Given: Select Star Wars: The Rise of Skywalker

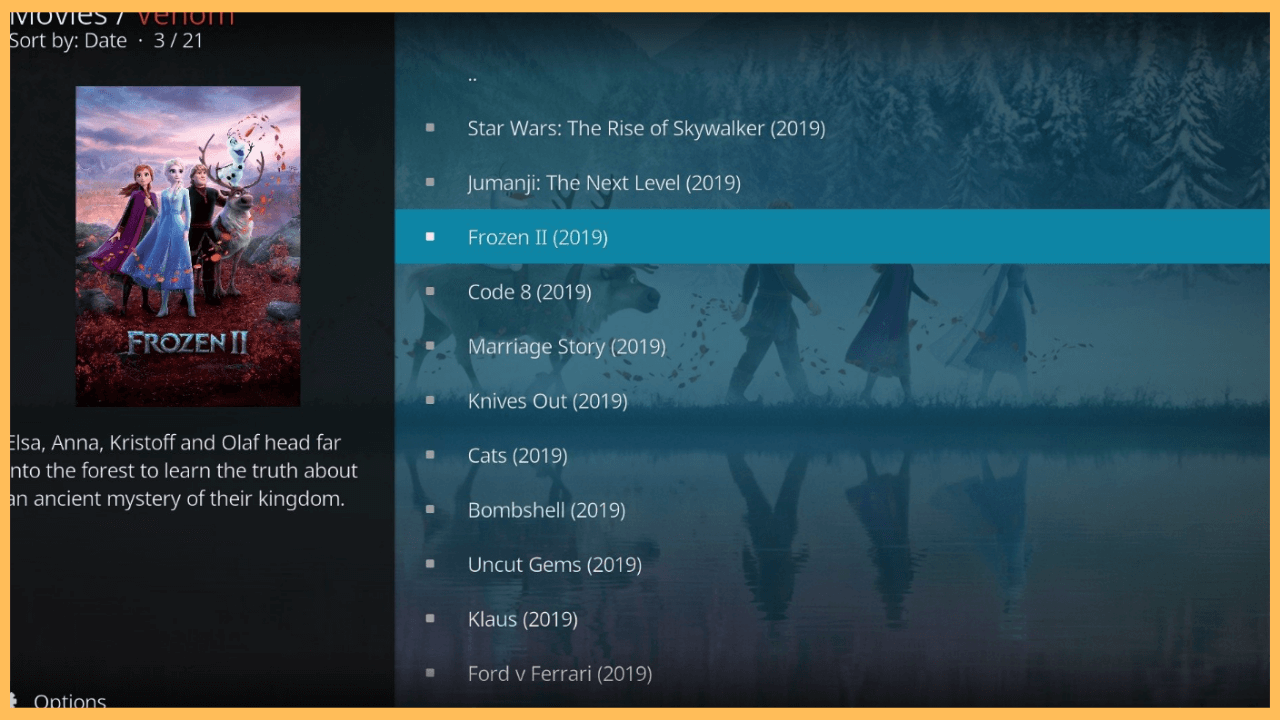Looking at the screenshot, I should (x=832, y=128).
